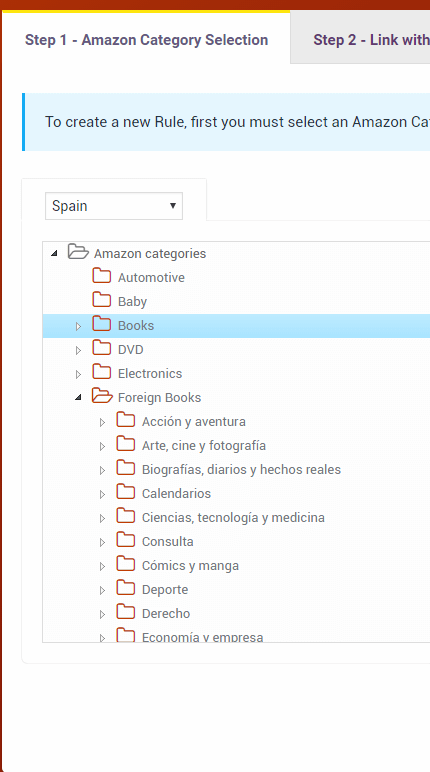
Task: Click the DVD folder icon
Action: click(101, 348)
